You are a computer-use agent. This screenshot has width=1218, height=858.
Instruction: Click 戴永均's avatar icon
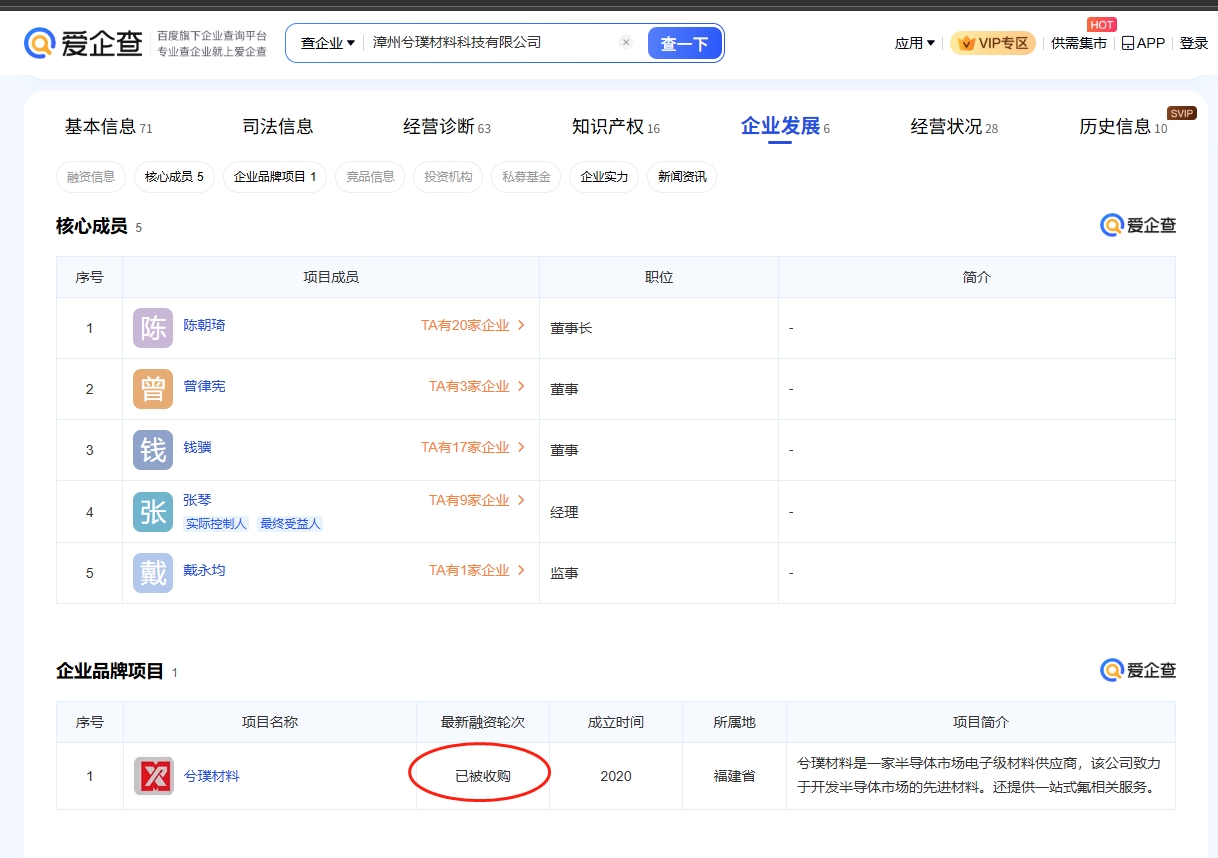click(x=153, y=573)
